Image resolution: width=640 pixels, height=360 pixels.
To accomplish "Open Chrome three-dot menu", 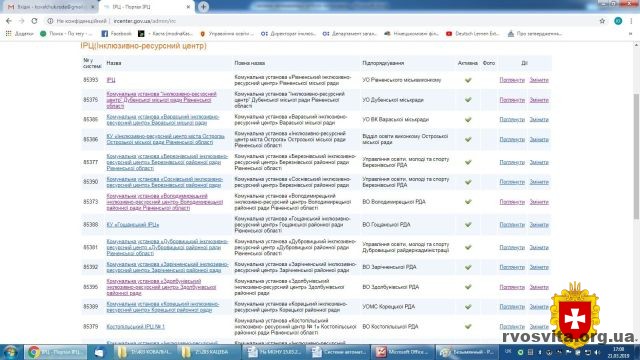I will coord(631,21).
